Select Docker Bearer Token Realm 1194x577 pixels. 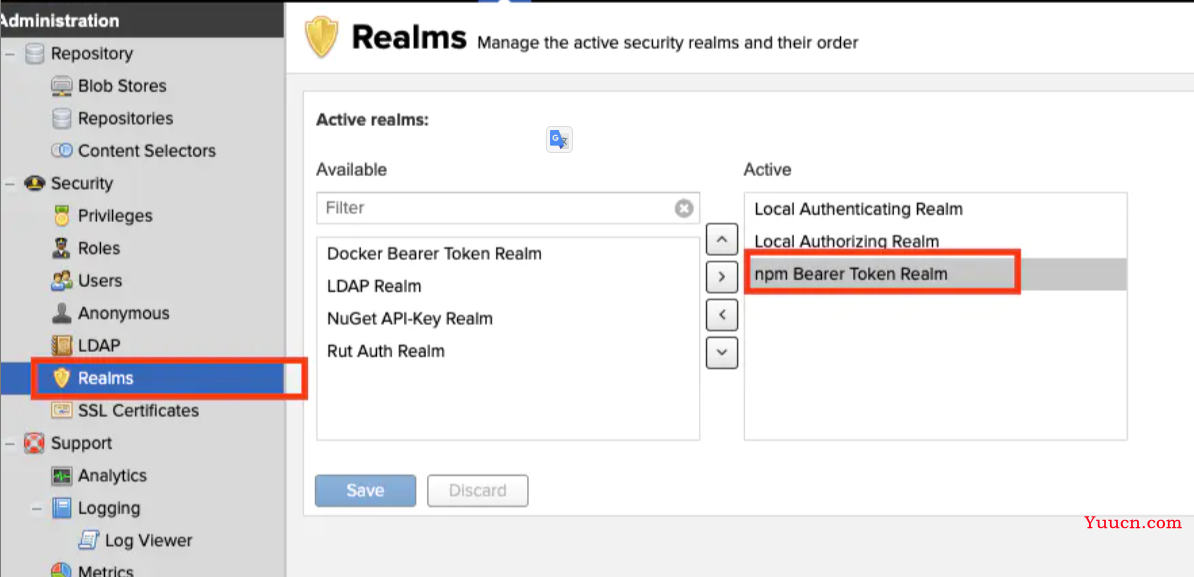[x=508, y=253]
